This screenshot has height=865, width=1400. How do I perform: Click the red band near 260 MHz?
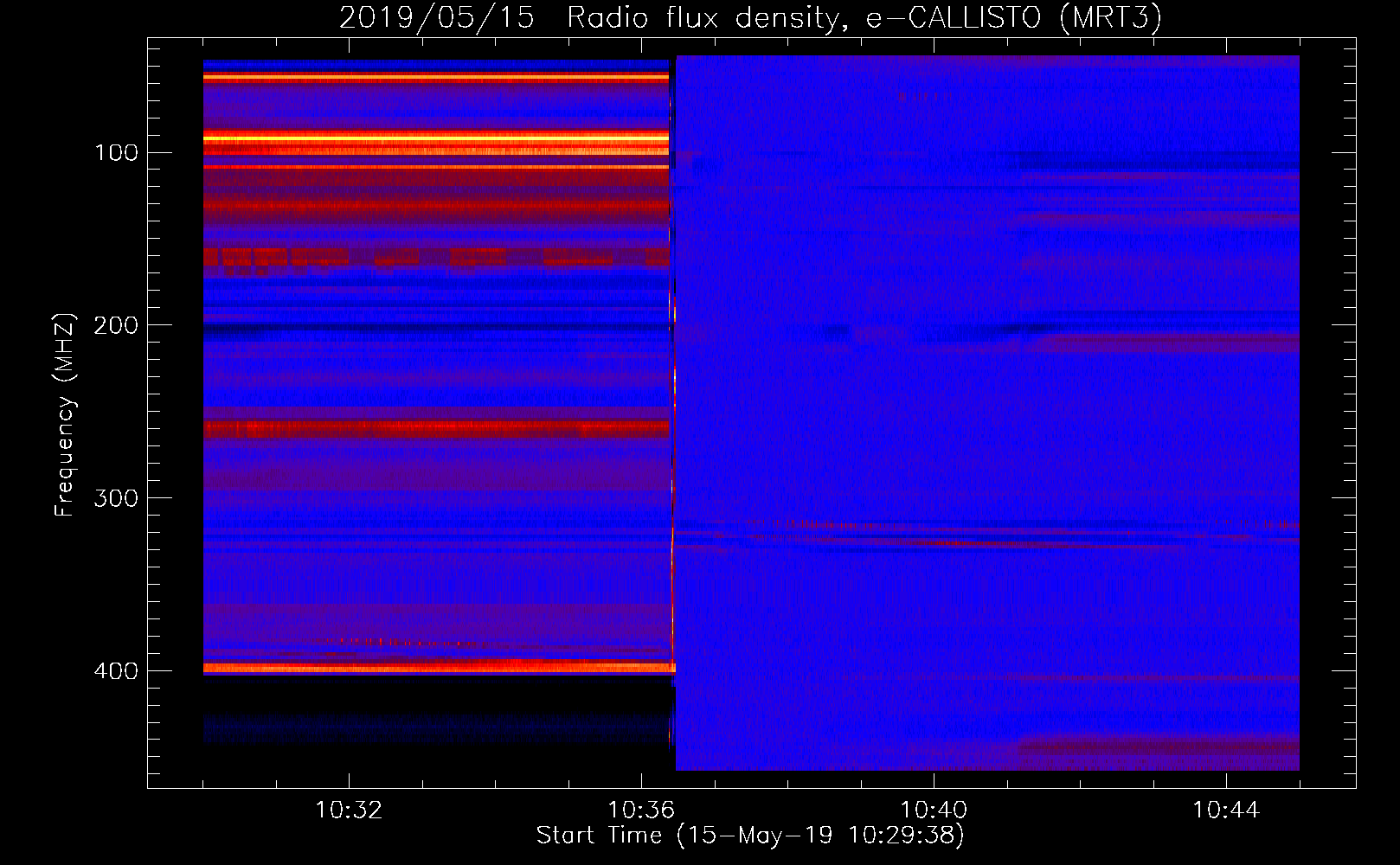point(436,428)
